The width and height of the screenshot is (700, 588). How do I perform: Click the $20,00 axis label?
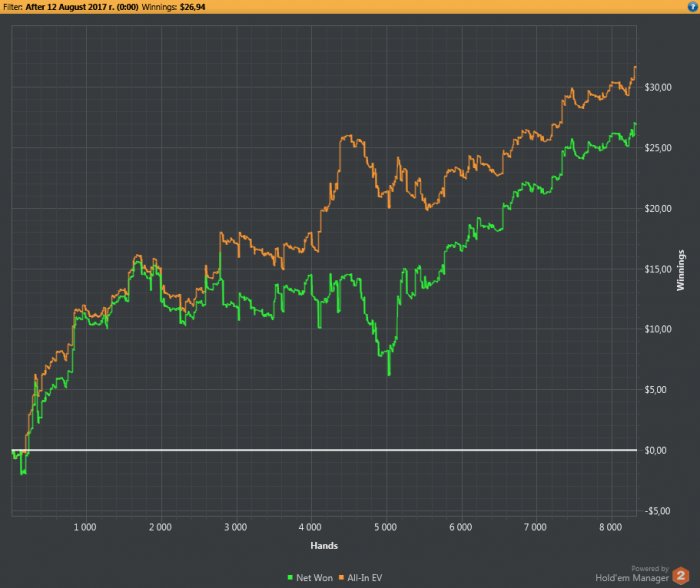(658, 209)
